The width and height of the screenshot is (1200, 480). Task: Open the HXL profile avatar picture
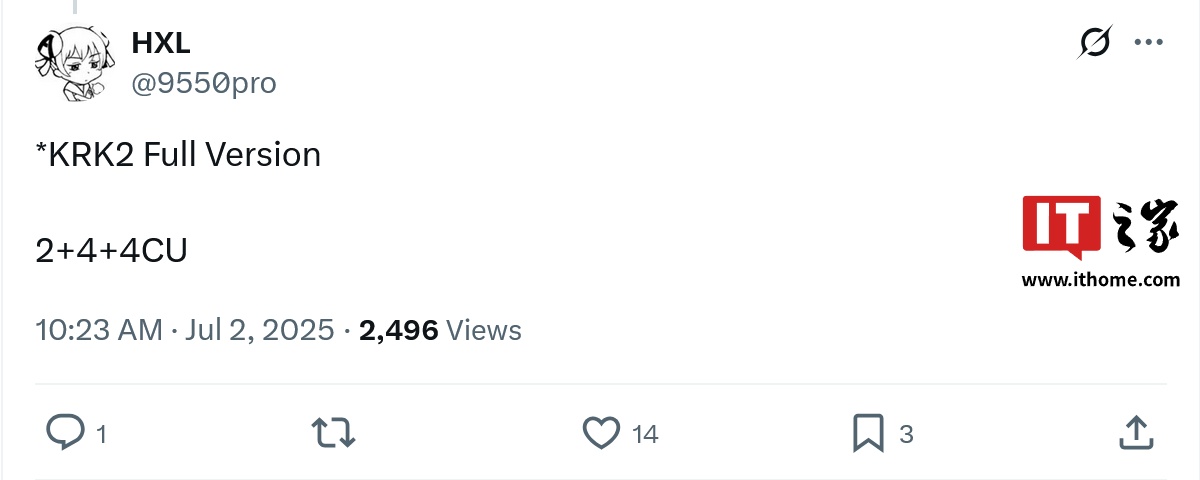[x=72, y=63]
